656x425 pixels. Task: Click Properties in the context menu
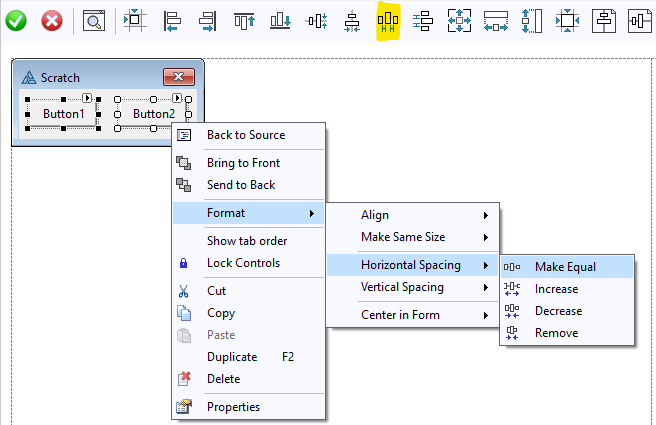(233, 407)
